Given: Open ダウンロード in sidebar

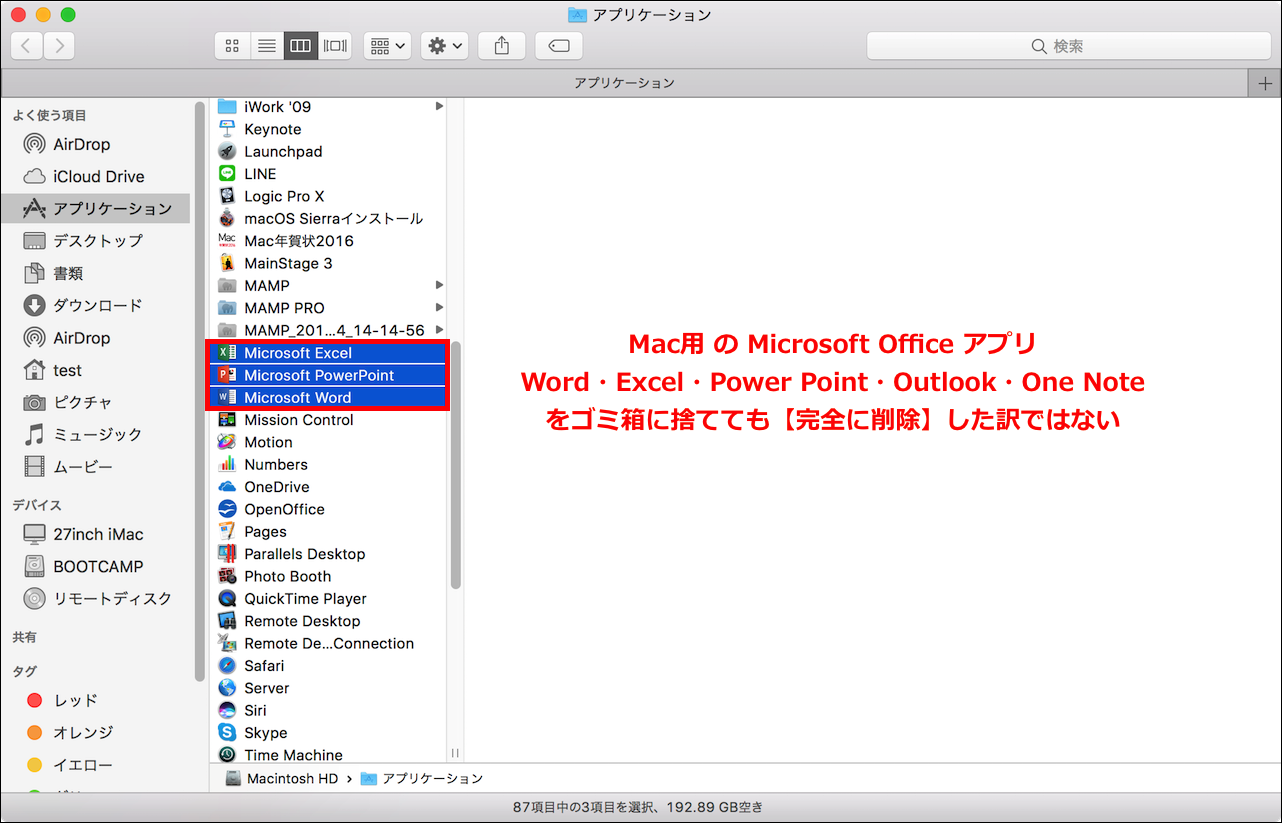Looking at the screenshot, I should 97,305.
